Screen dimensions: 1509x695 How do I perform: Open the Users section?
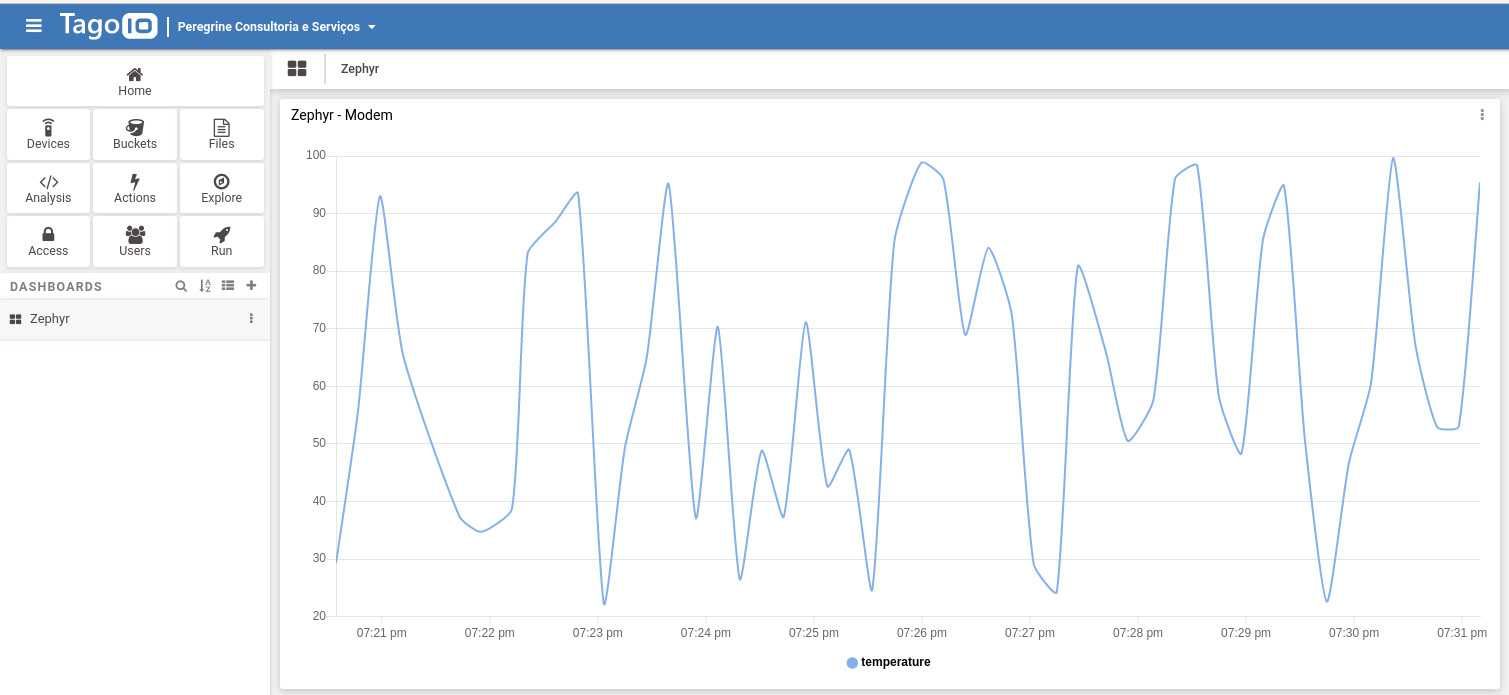pyautogui.click(x=135, y=242)
